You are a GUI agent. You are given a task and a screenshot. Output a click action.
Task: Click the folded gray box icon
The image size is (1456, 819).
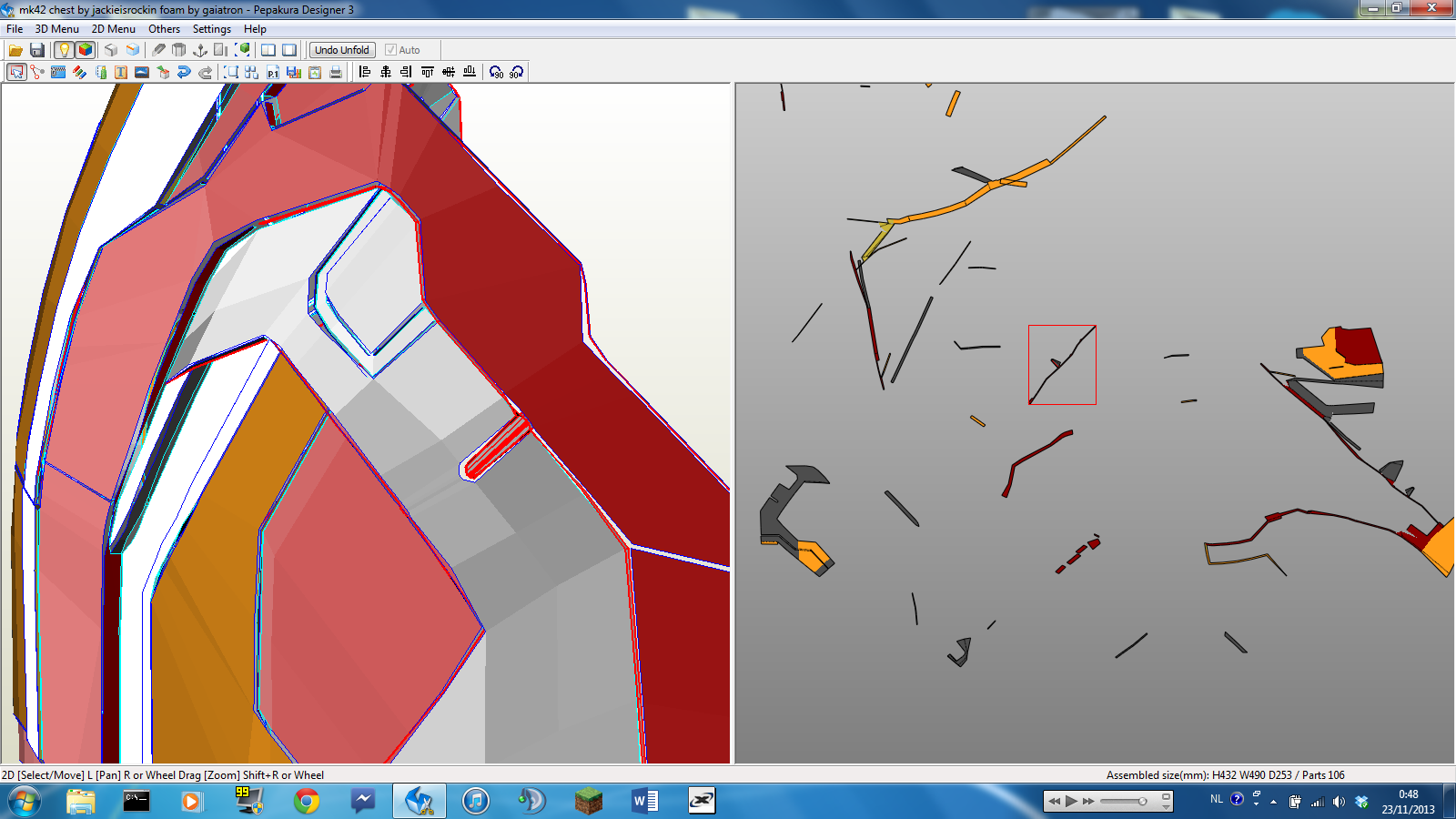tap(179, 50)
